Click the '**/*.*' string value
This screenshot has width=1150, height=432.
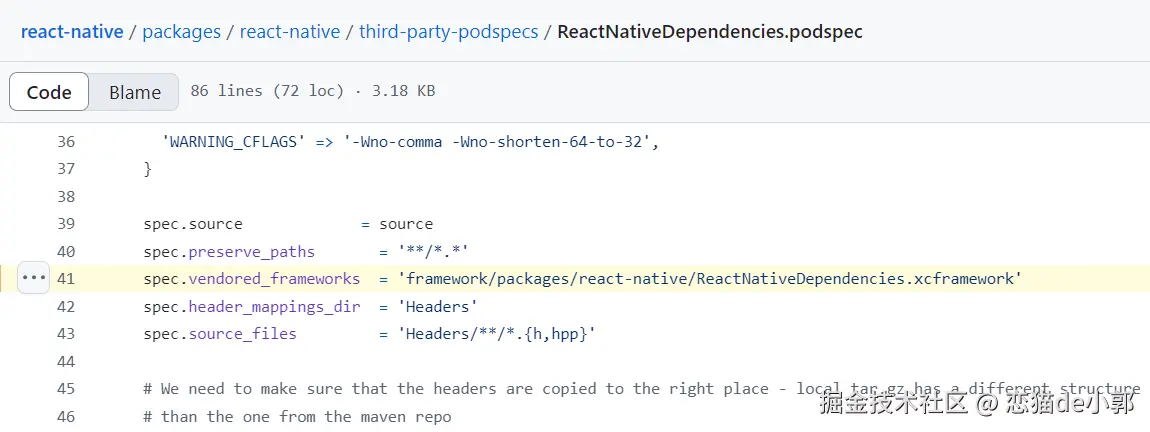pyautogui.click(x=433, y=252)
